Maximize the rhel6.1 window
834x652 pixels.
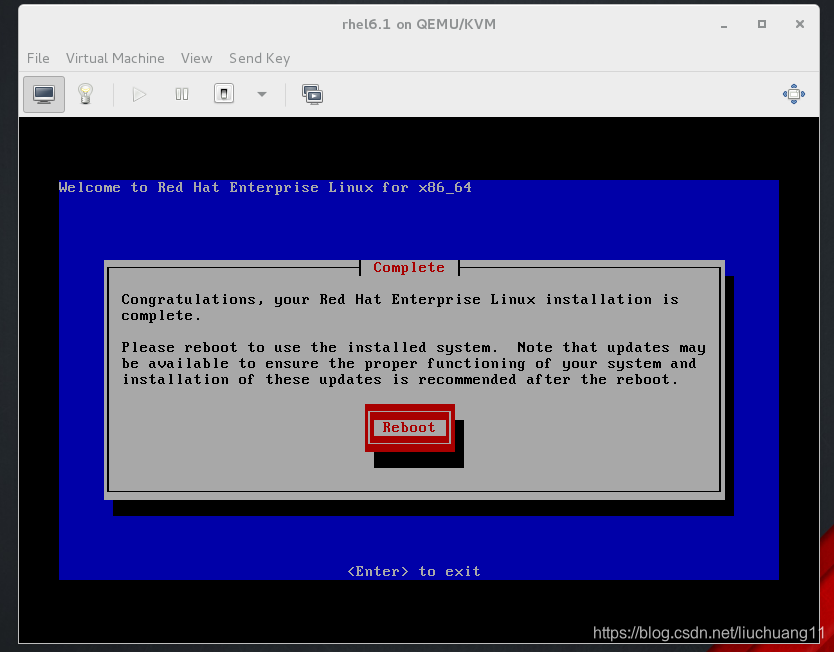click(x=762, y=24)
